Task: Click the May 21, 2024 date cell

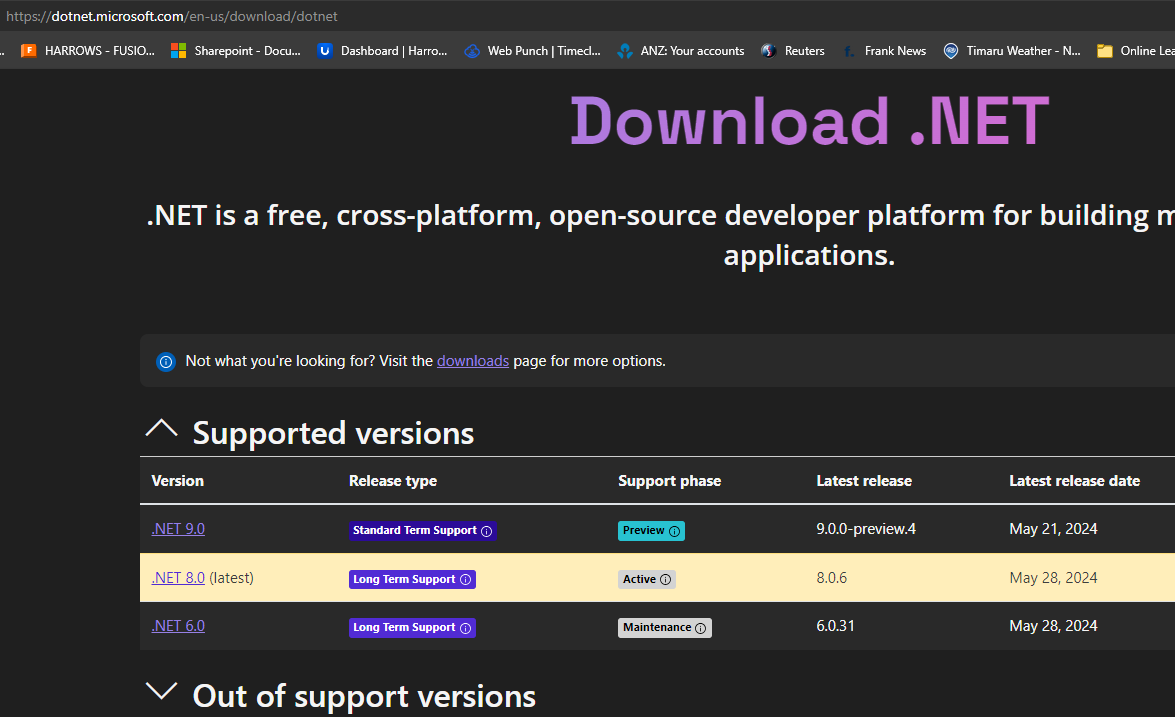Action: pyautogui.click(x=1053, y=529)
